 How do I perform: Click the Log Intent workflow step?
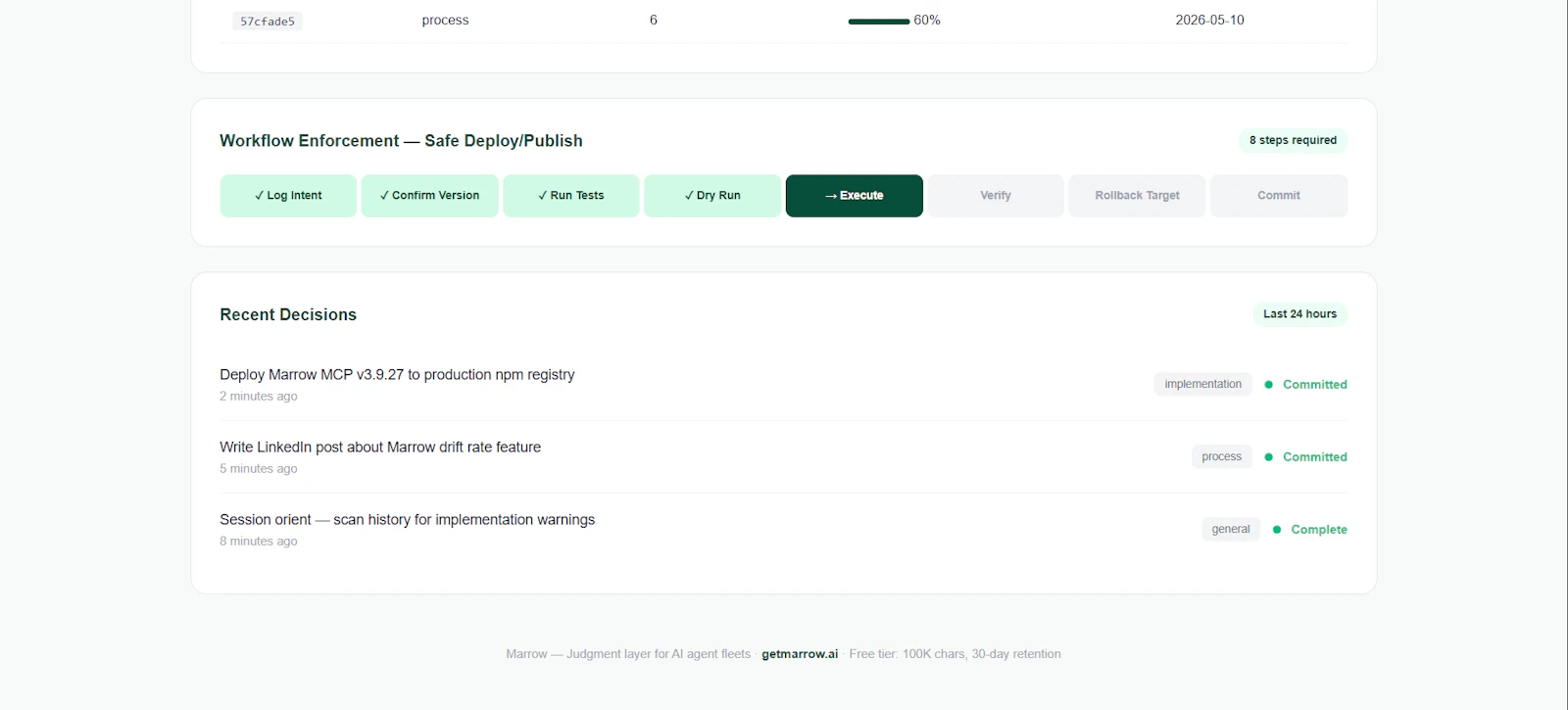pyautogui.click(x=288, y=196)
